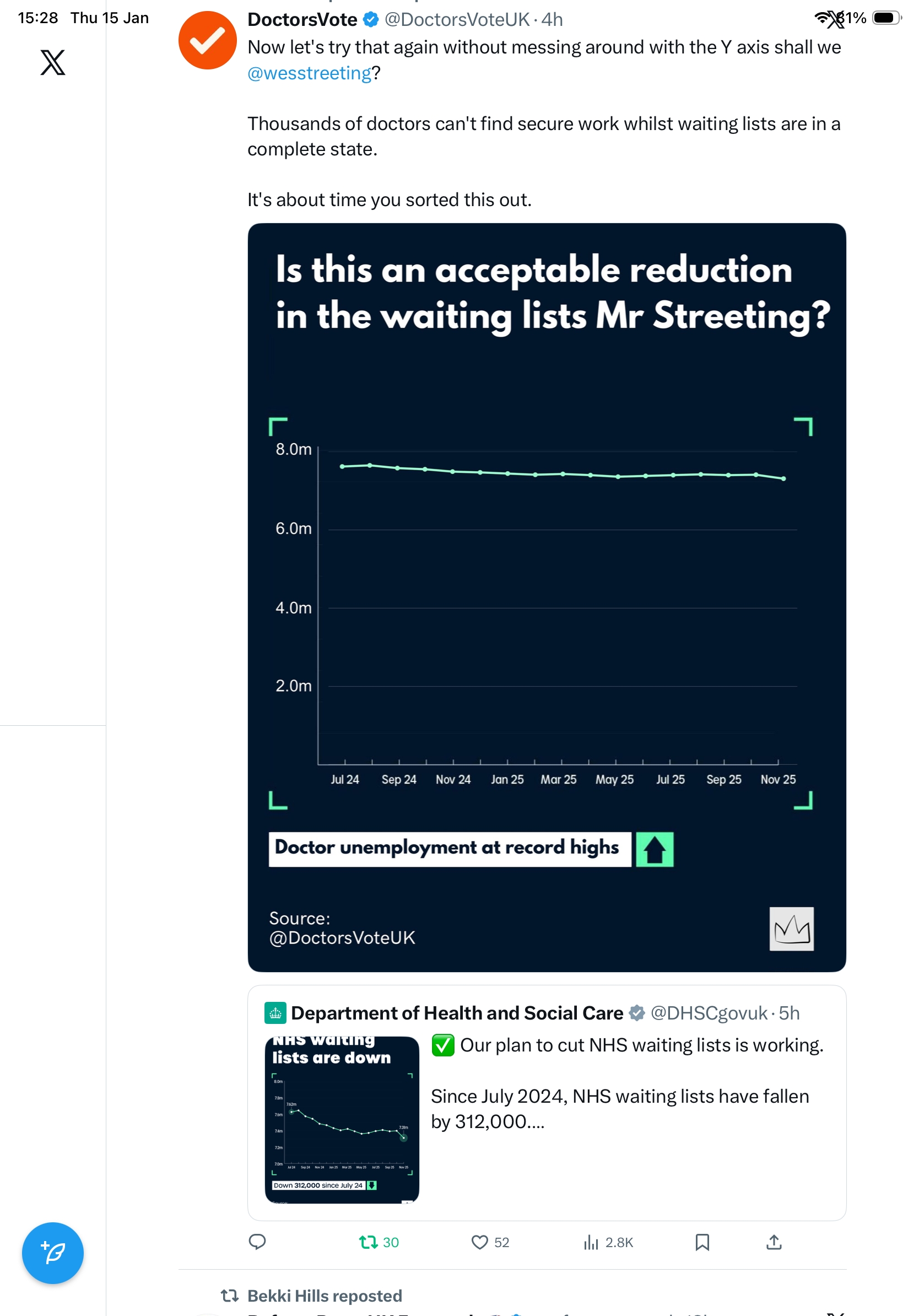Open the DoctorsVote profile avatar
Screen dimensions: 919x1316
207,41
